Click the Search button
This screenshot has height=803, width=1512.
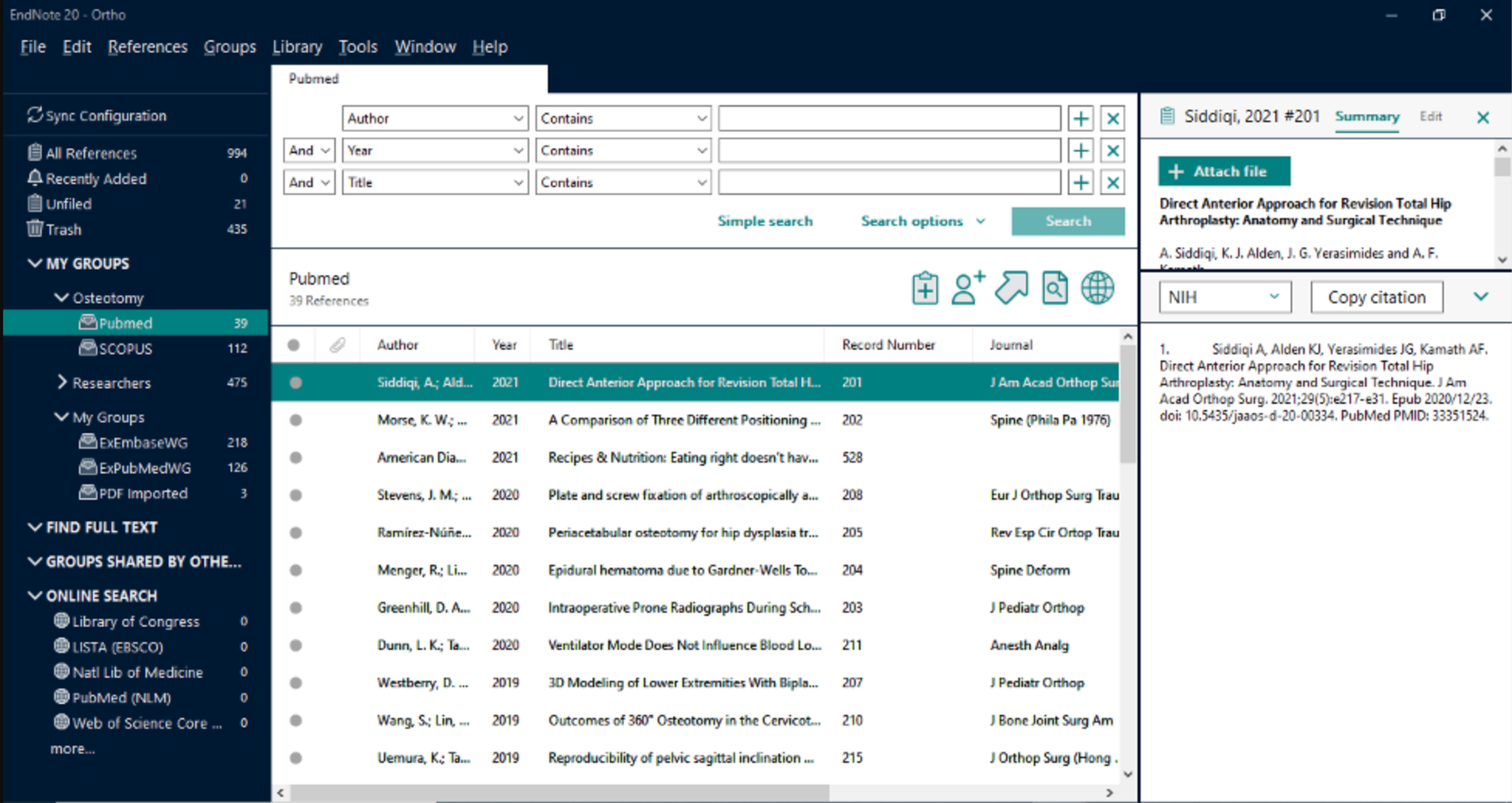coord(1068,221)
